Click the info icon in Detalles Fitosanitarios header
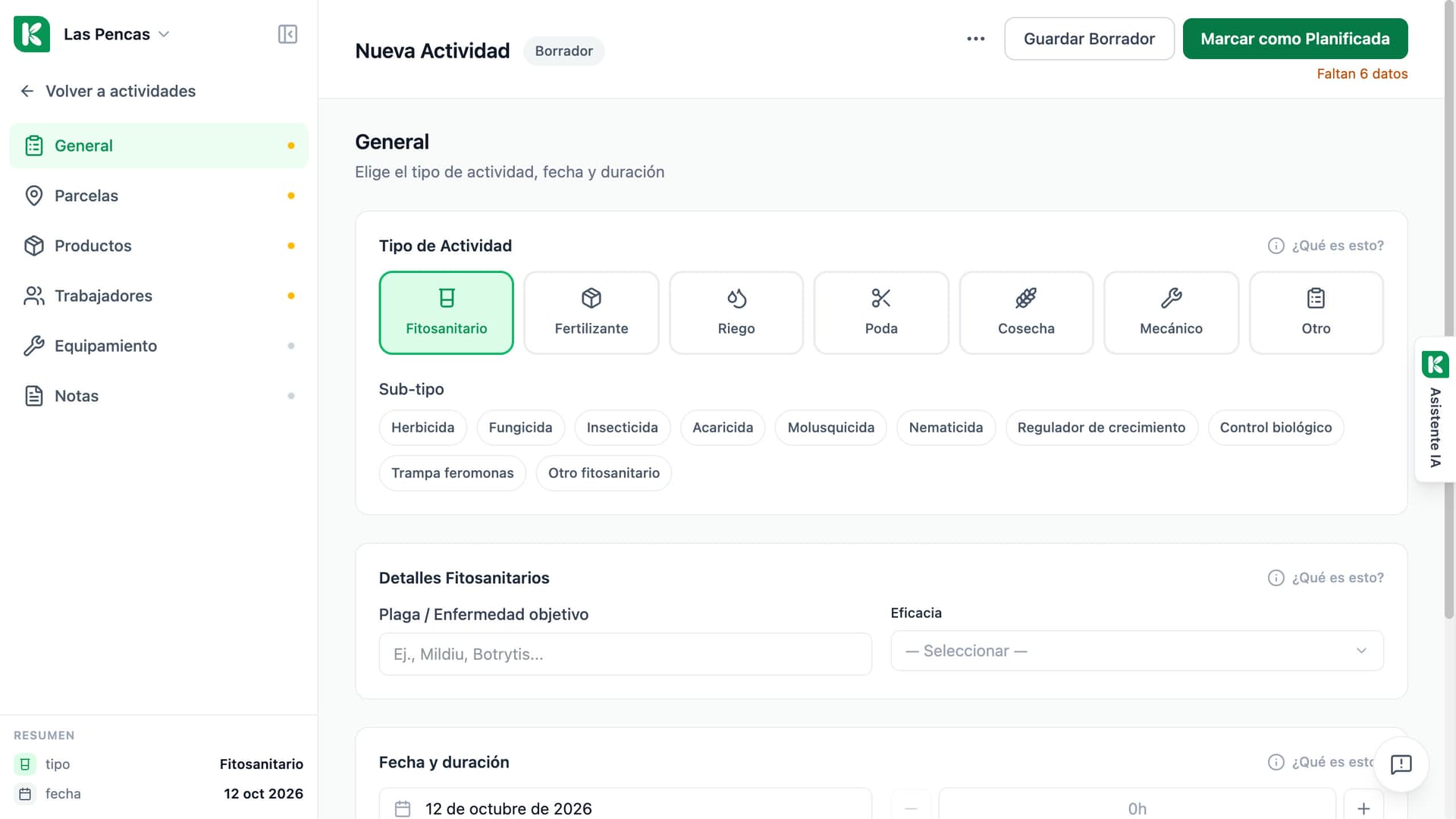Image resolution: width=1456 pixels, height=819 pixels. (x=1276, y=578)
